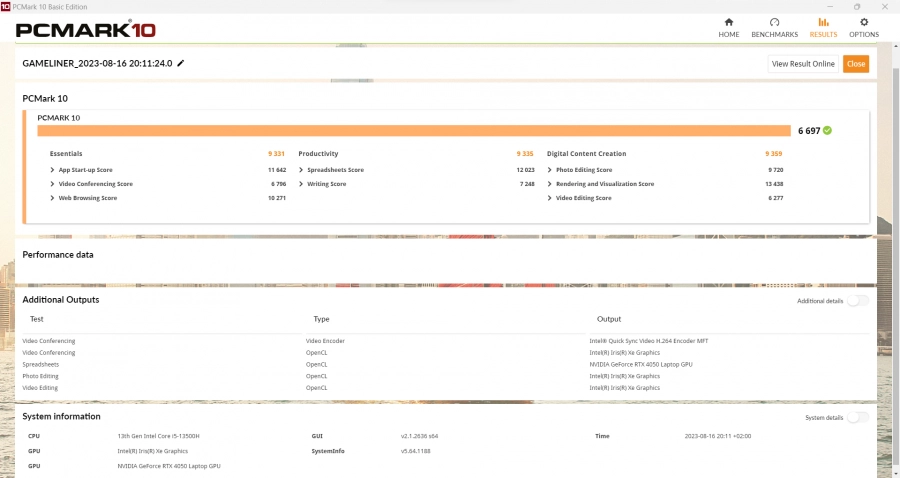
Task: Click the Productivity heading
Action: pos(318,154)
